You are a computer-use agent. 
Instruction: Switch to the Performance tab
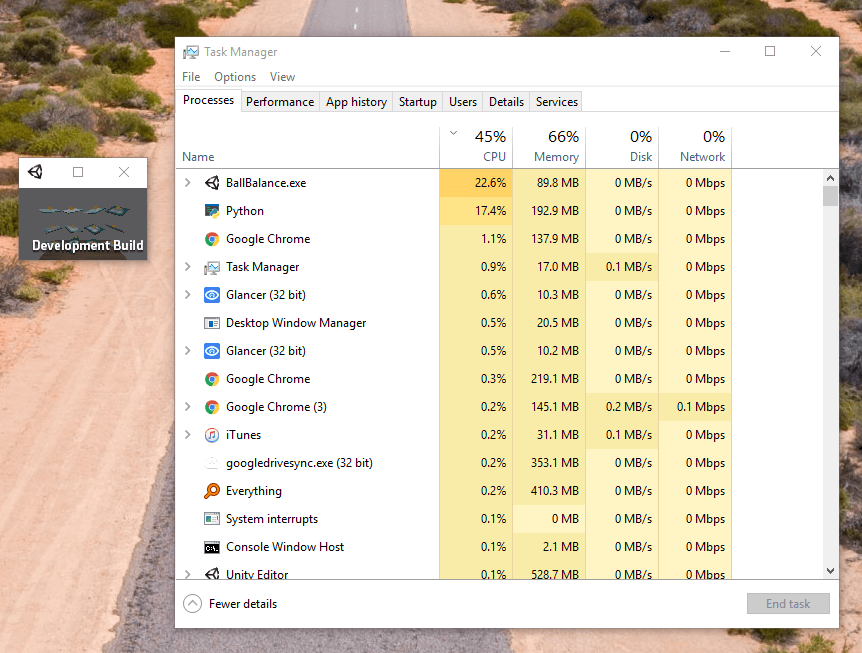pos(280,102)
